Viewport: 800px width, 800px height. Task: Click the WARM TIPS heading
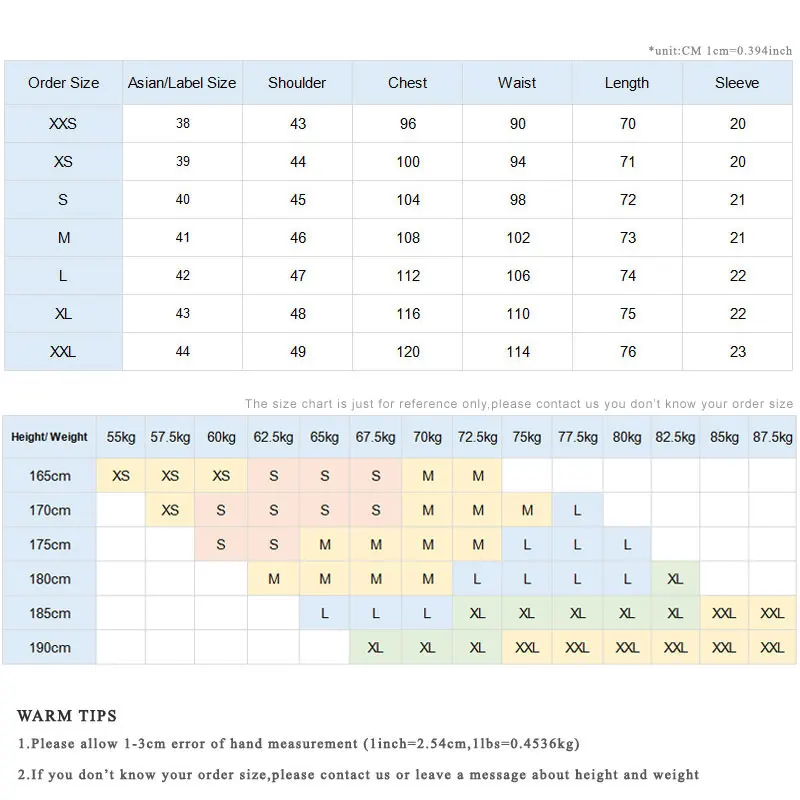67,716
